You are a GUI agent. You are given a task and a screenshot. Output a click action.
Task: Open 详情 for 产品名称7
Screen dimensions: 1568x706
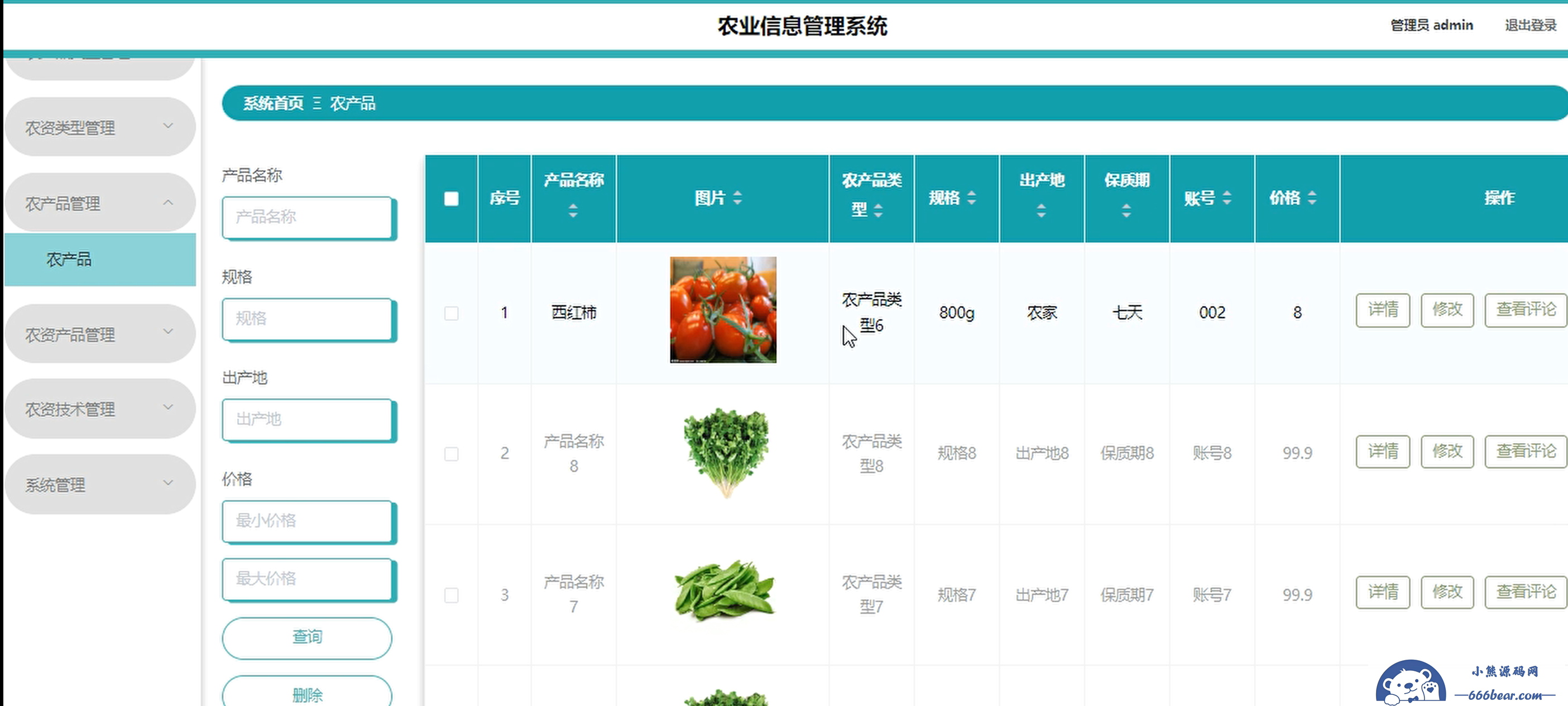point(1382,592)
